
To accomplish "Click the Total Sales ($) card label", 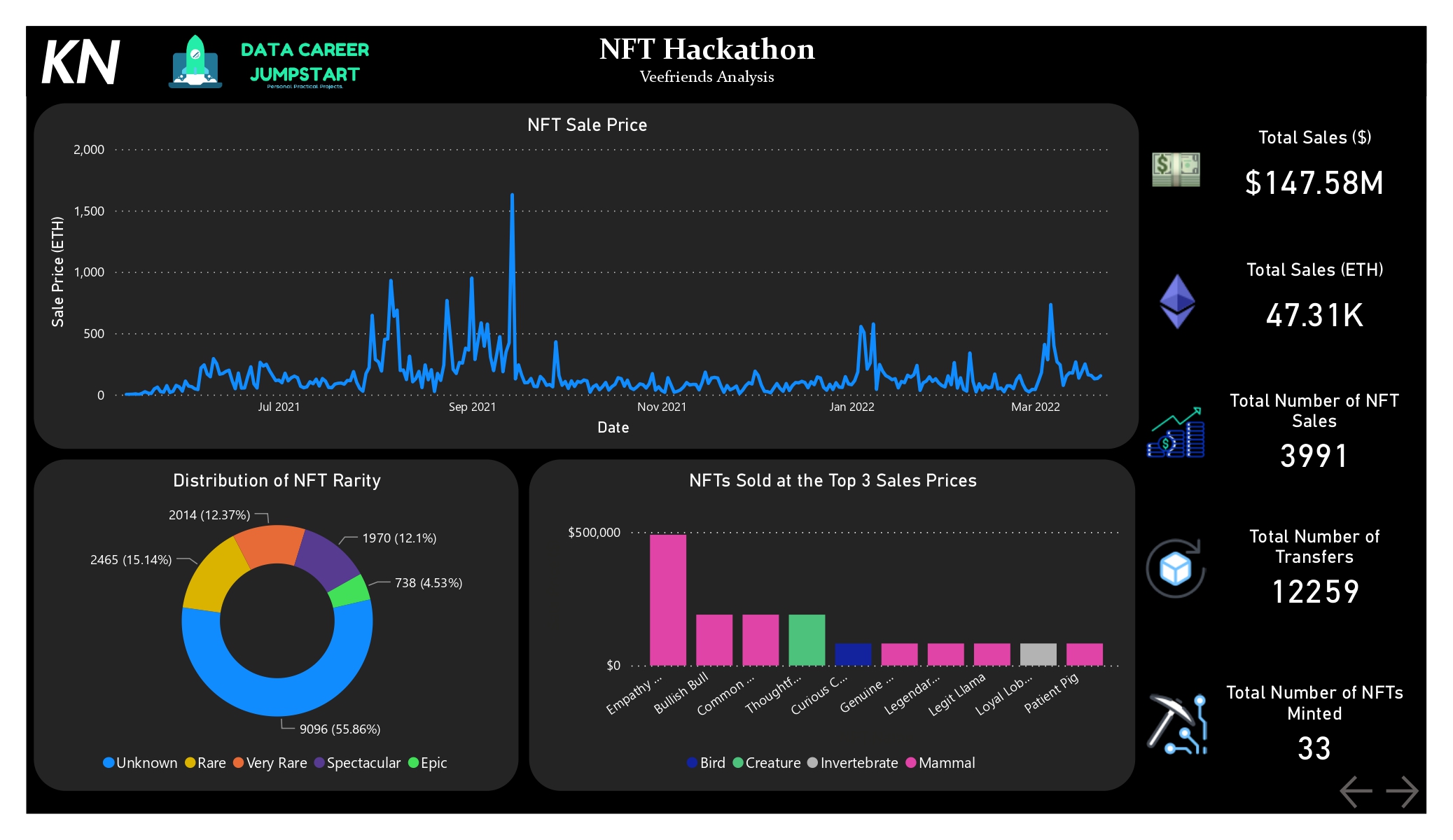I will (1314, 138).
